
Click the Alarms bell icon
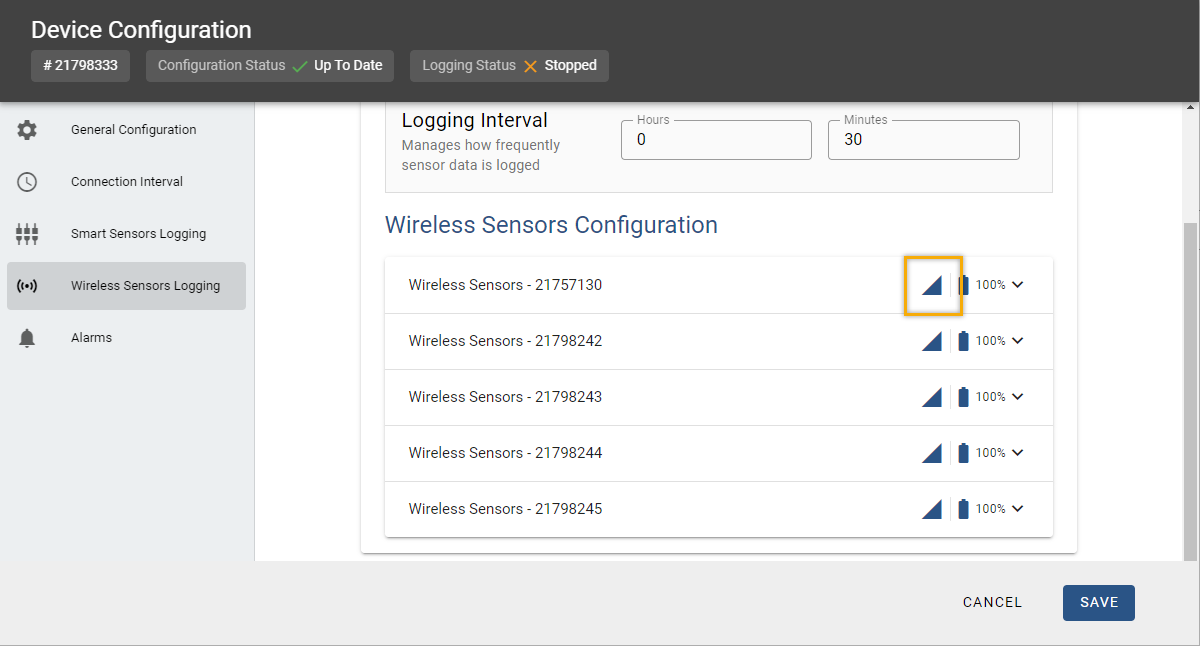pyautogui.click(x=27, y=338)
